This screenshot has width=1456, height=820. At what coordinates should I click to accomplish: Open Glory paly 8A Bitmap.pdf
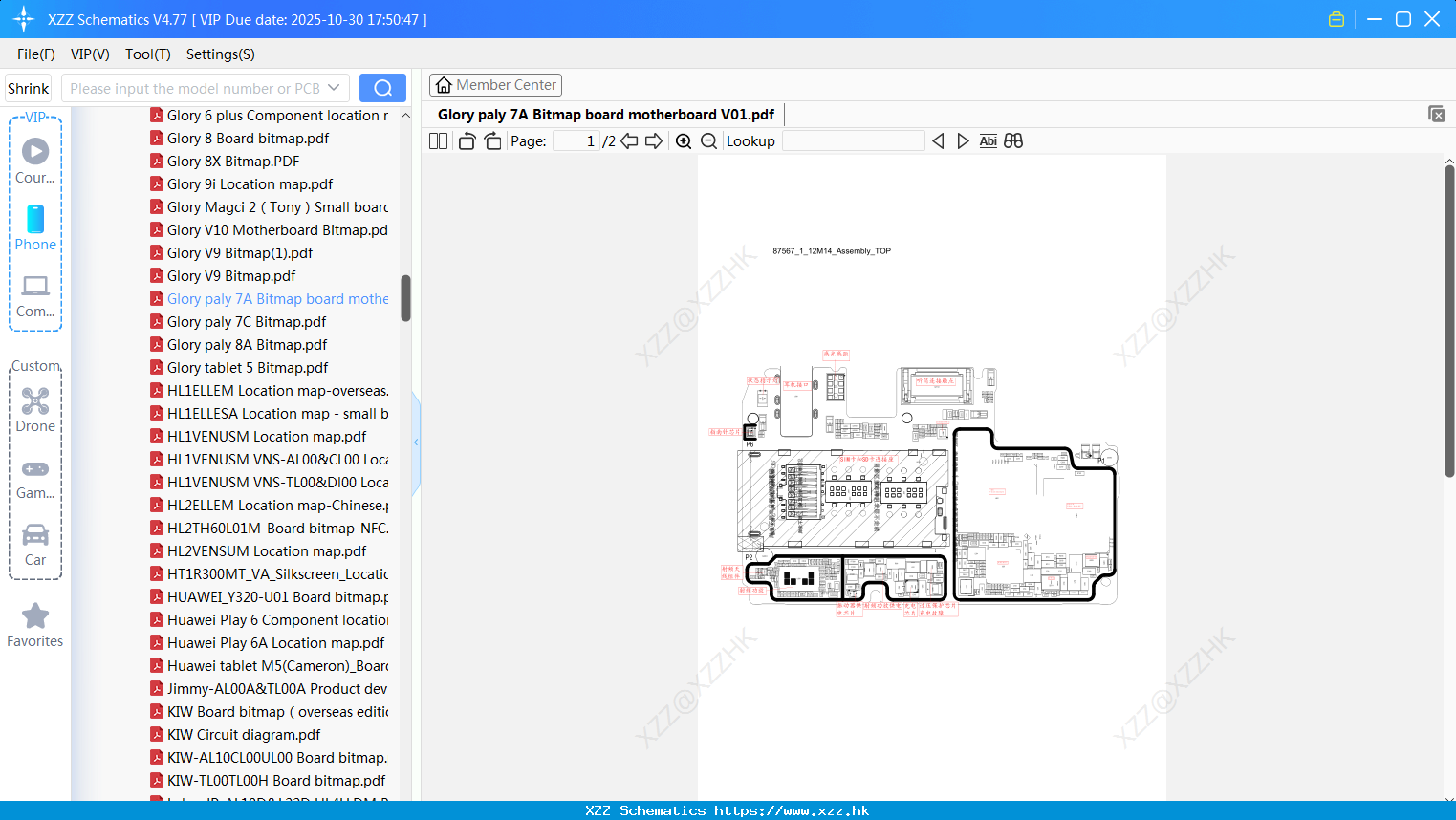pos(247,344)
